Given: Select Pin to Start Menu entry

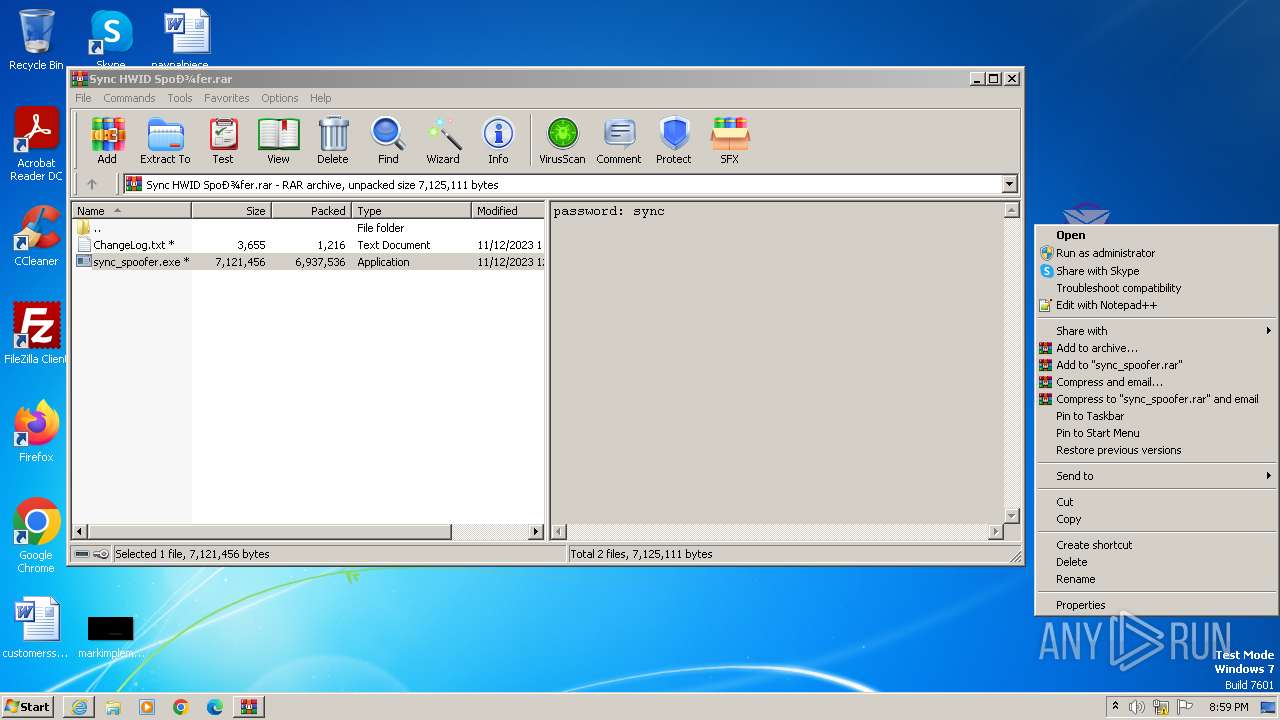Looking at the screenshot, I should point(1156,433).
